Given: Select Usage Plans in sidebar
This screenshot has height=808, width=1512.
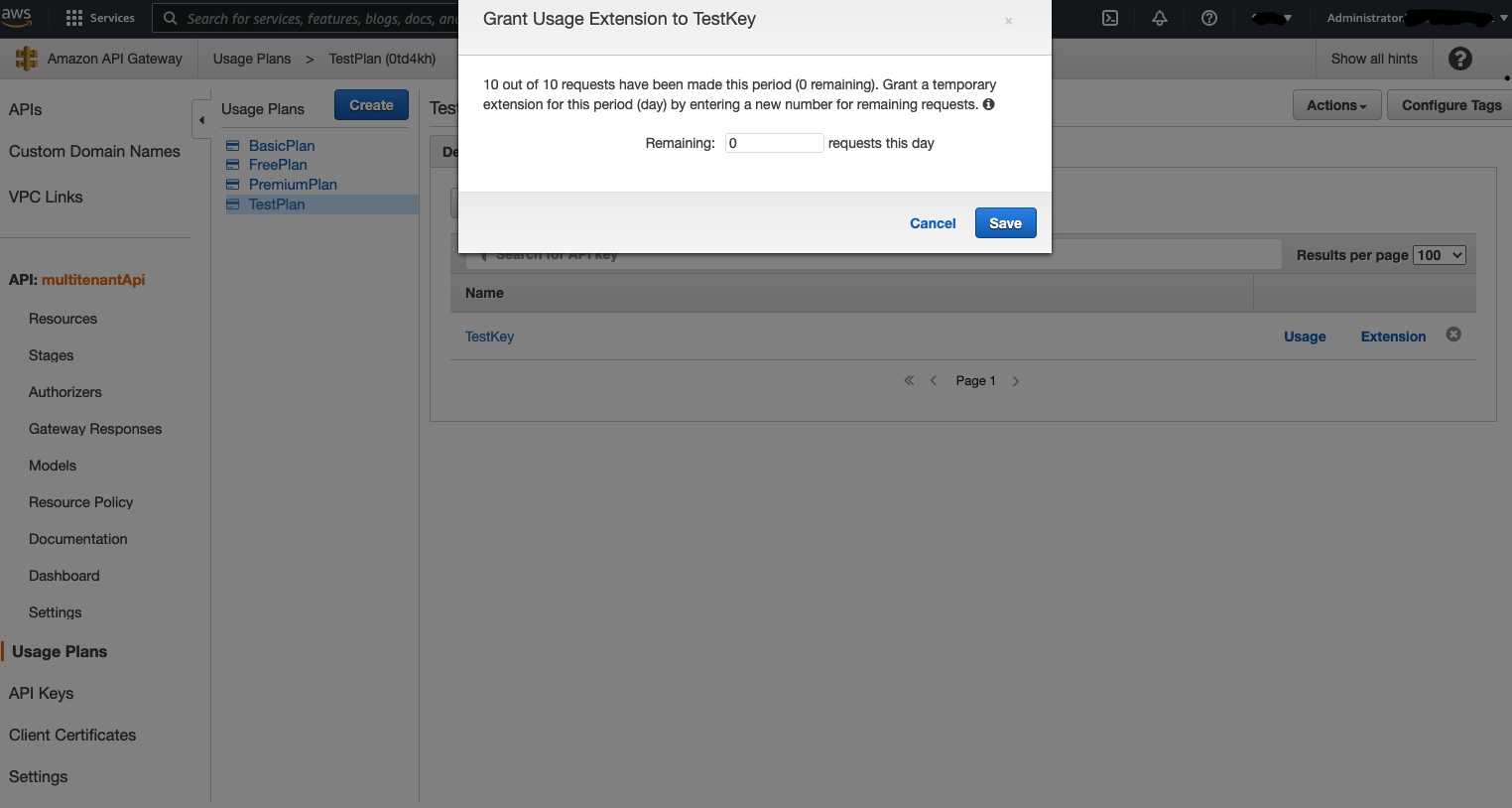Looking at the screenshot, I should tap(60, 651).
